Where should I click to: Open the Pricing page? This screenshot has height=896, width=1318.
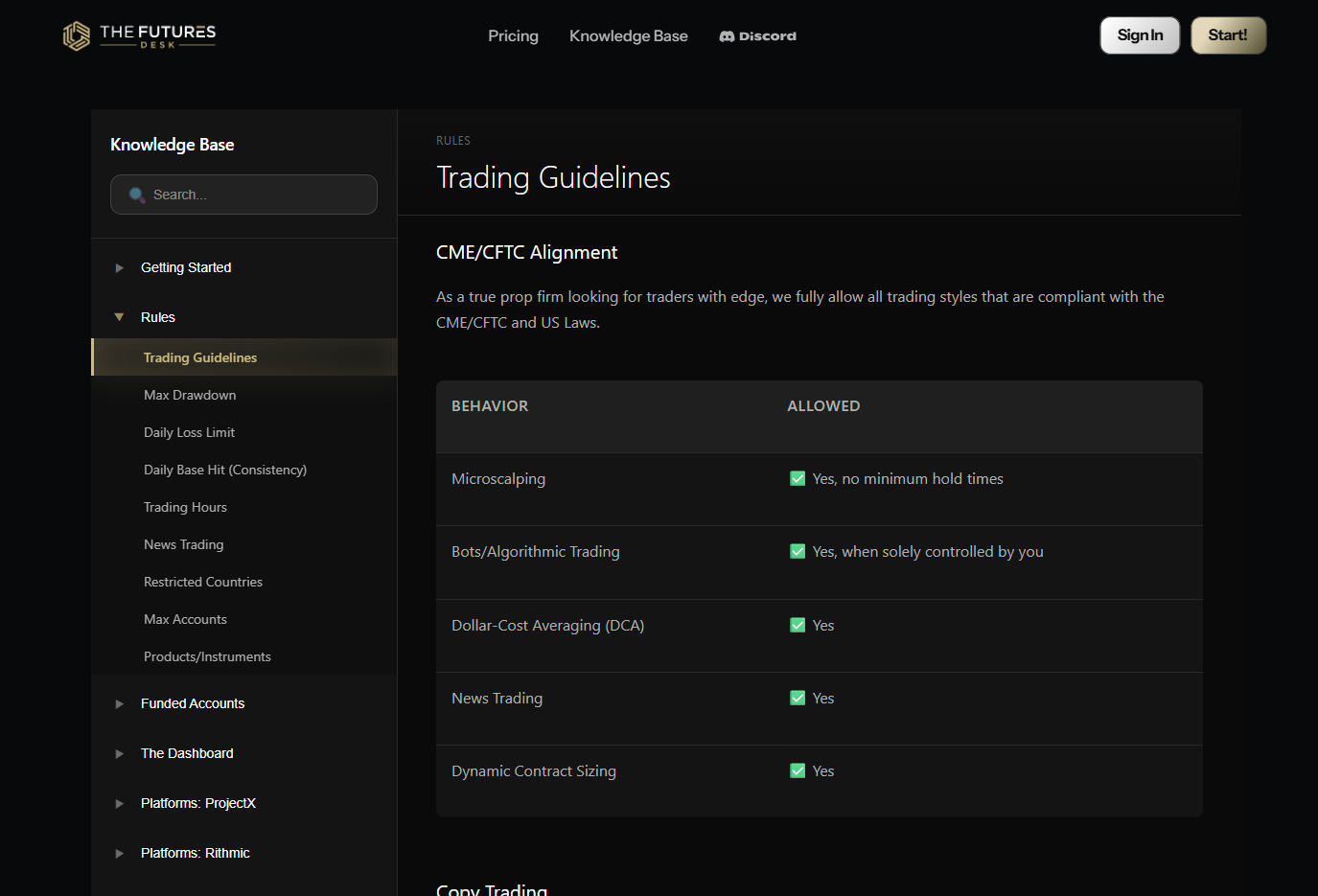click(513, 35)
